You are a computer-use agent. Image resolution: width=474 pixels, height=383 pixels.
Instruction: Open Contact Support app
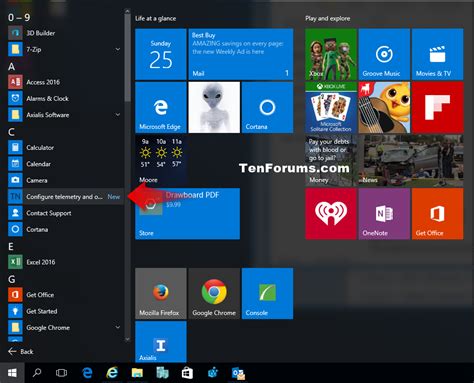(65, 213)
